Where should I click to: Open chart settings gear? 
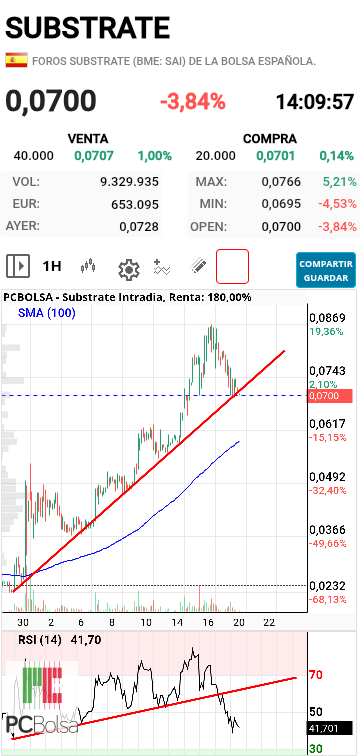click(x=129, y=270)
